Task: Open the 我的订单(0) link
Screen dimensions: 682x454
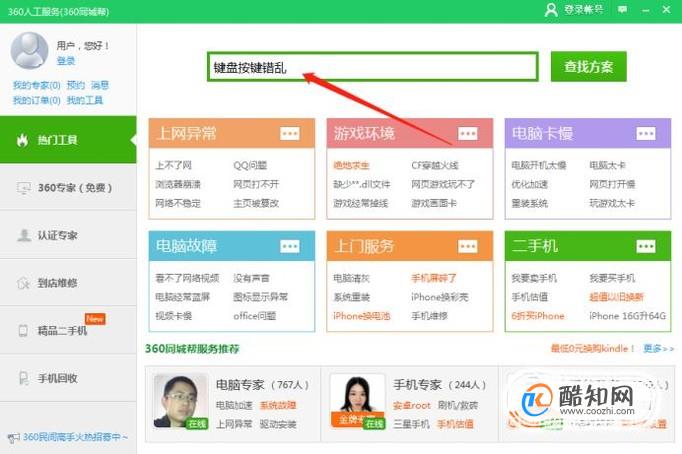Action: (x=37, y=100)
